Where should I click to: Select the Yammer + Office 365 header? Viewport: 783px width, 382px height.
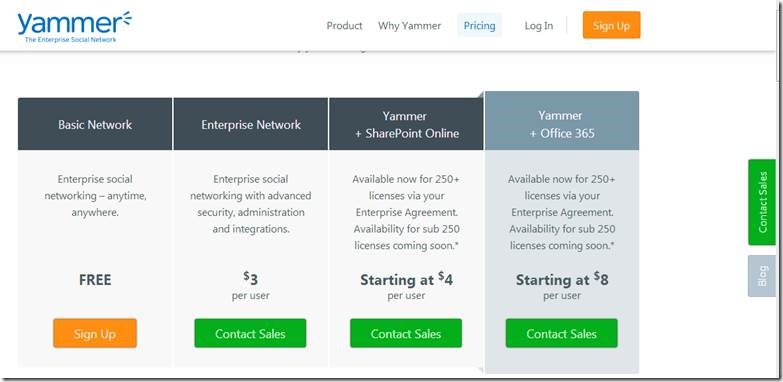pos(562,121)
